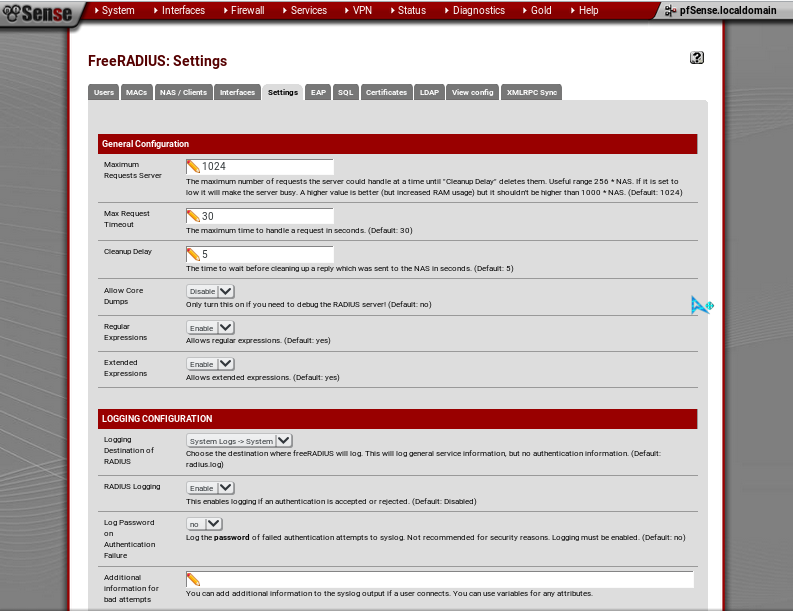This screenshot has height=611, width=793.
Task: Open the Interfaces menu in top bar
Action: (x=180, y=10)
